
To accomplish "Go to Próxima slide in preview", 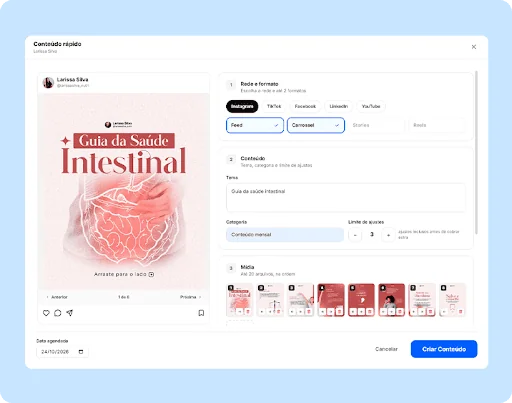I will (x=191, y=297).
